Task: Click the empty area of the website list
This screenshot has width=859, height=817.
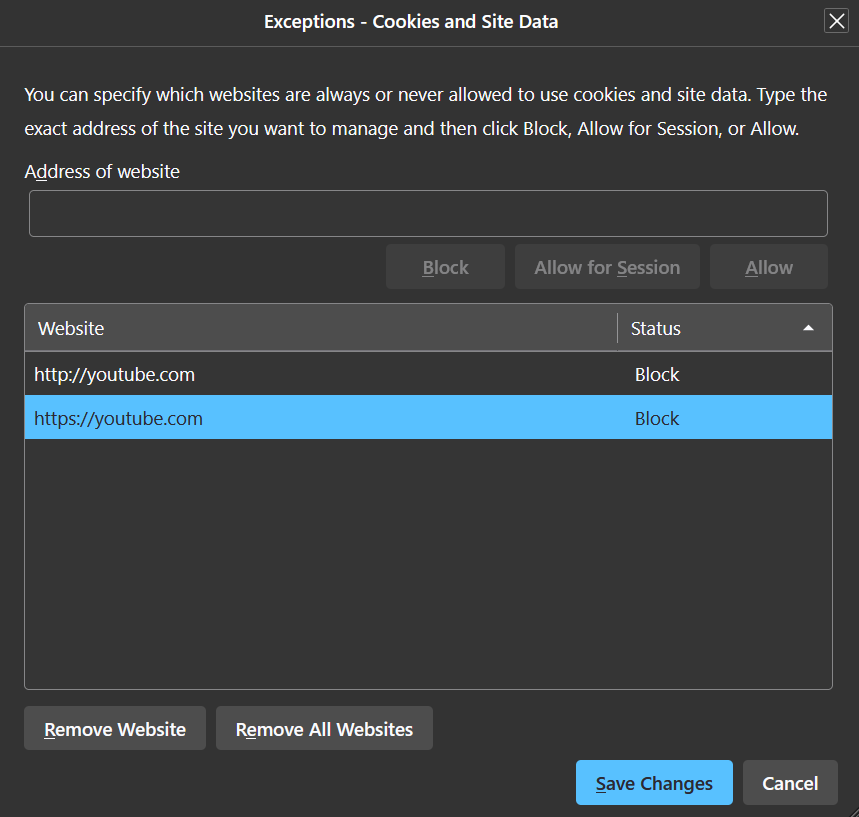Action: click(428, 563)
